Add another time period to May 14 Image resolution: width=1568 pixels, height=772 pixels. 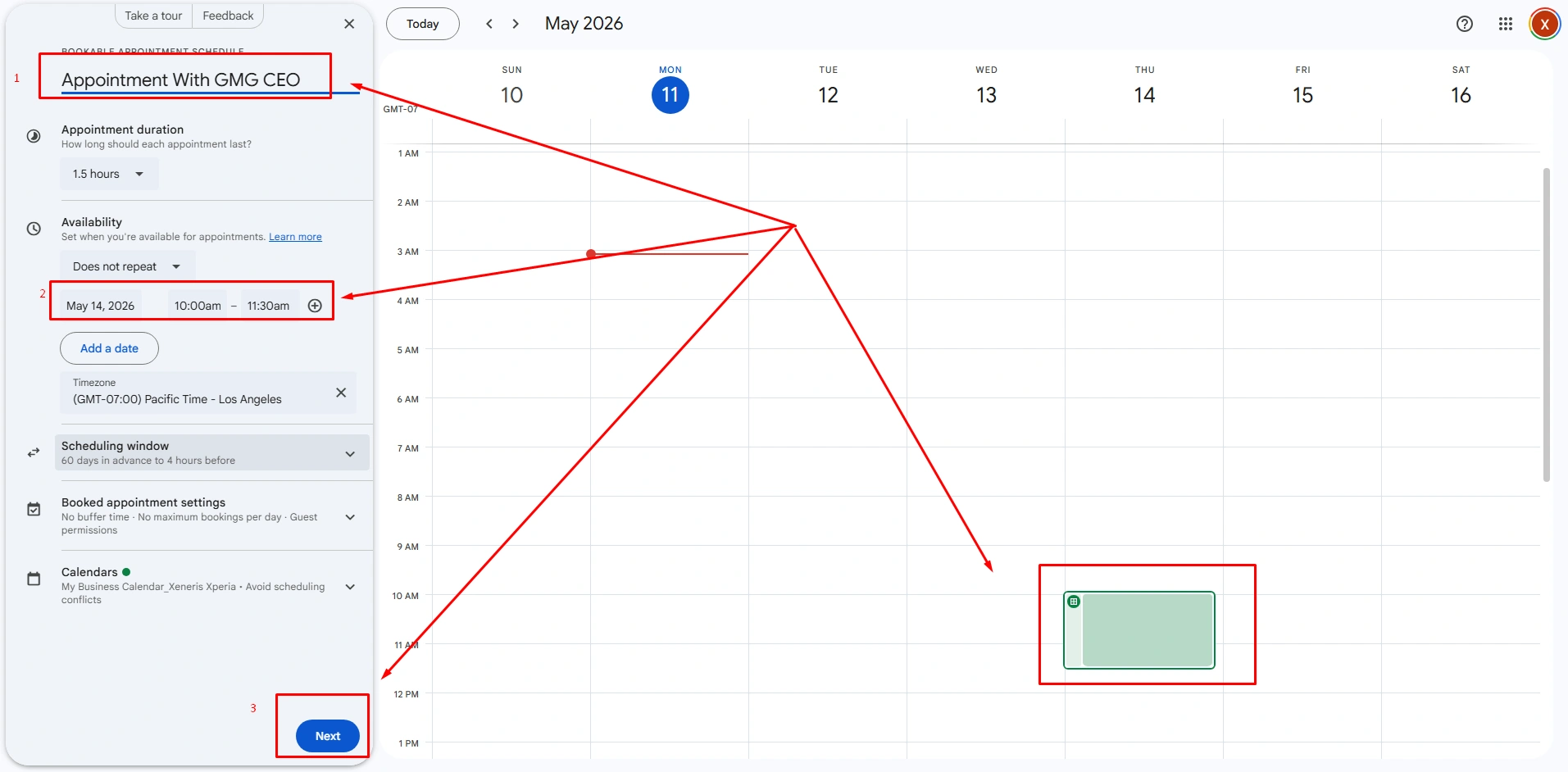(x=315, y=306)
